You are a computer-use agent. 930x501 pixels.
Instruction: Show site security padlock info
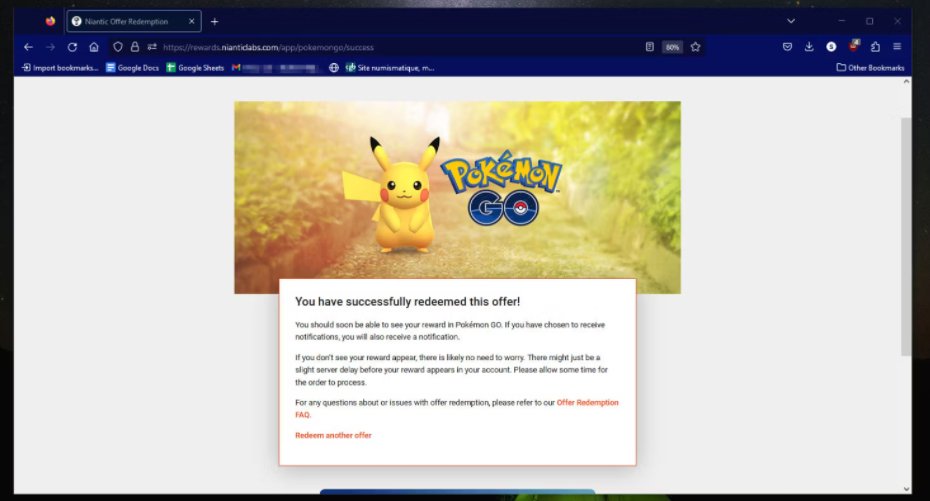pyautogui.click(x=135, y=47)
